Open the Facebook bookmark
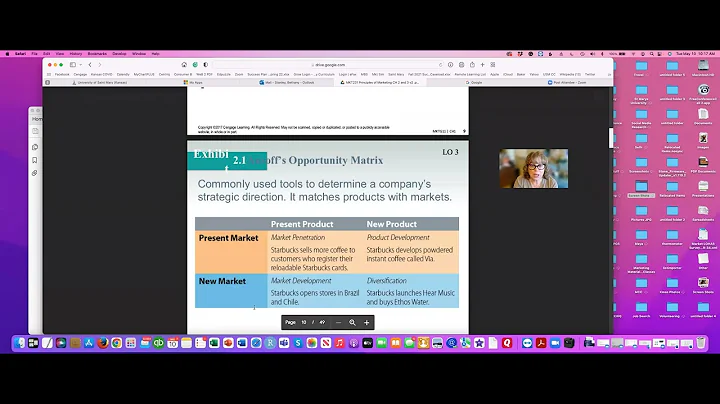Viewport: 720px width, 404px height. [62, 74]
